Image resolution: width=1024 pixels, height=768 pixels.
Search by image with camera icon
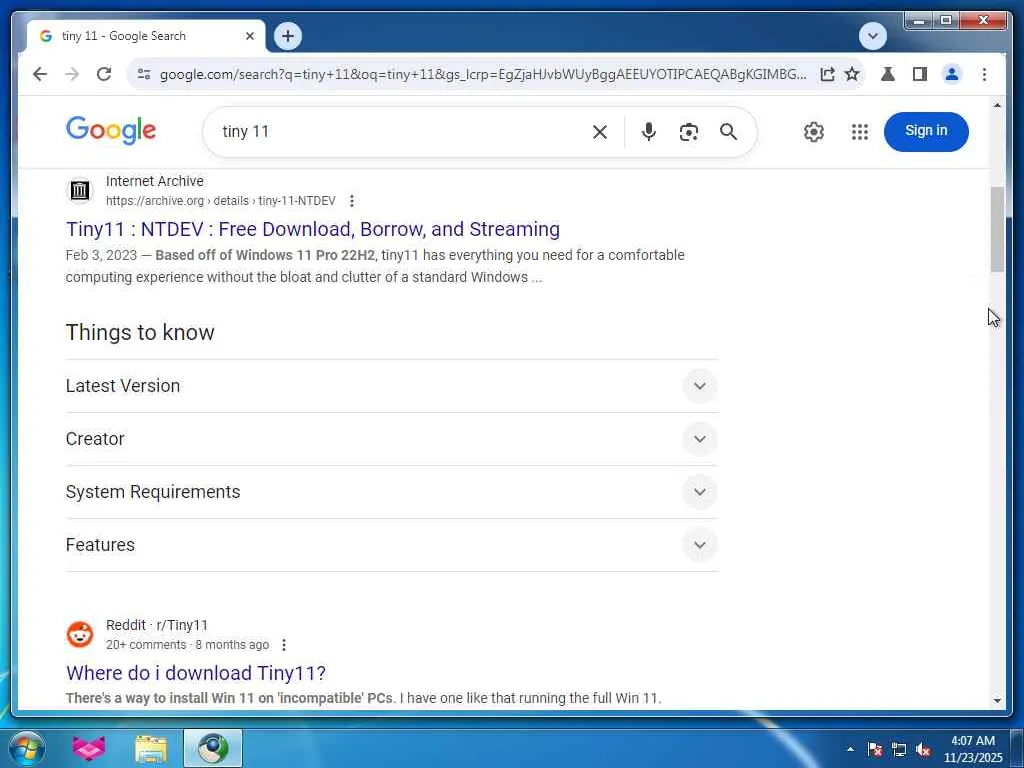688,132
